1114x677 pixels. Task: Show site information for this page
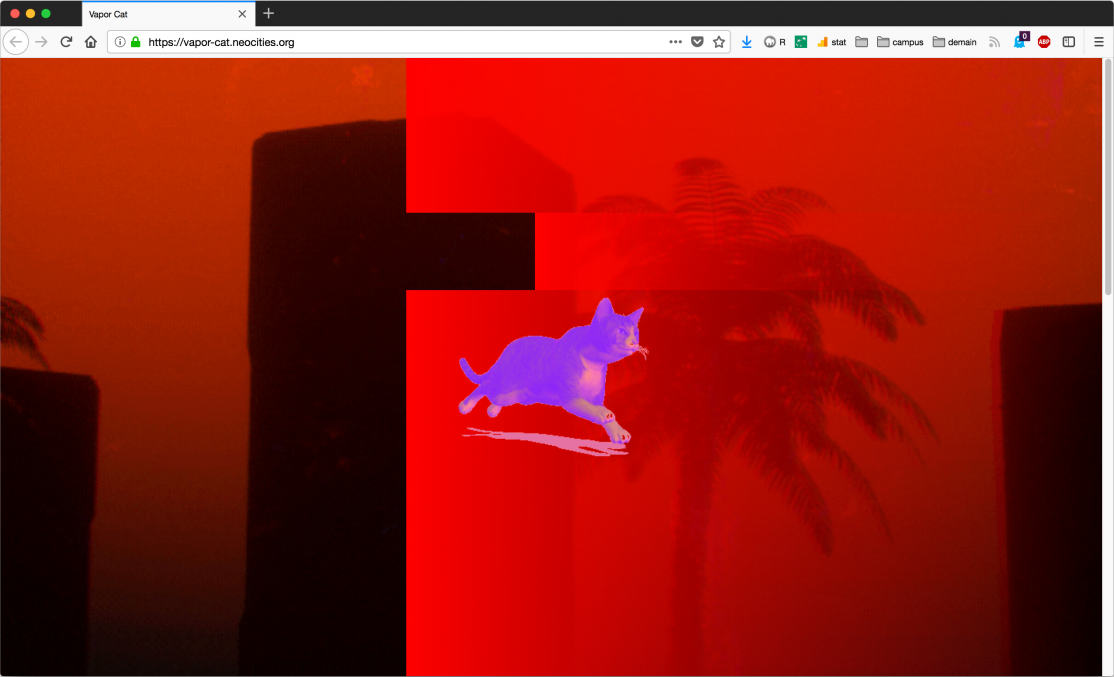(120, 42)
